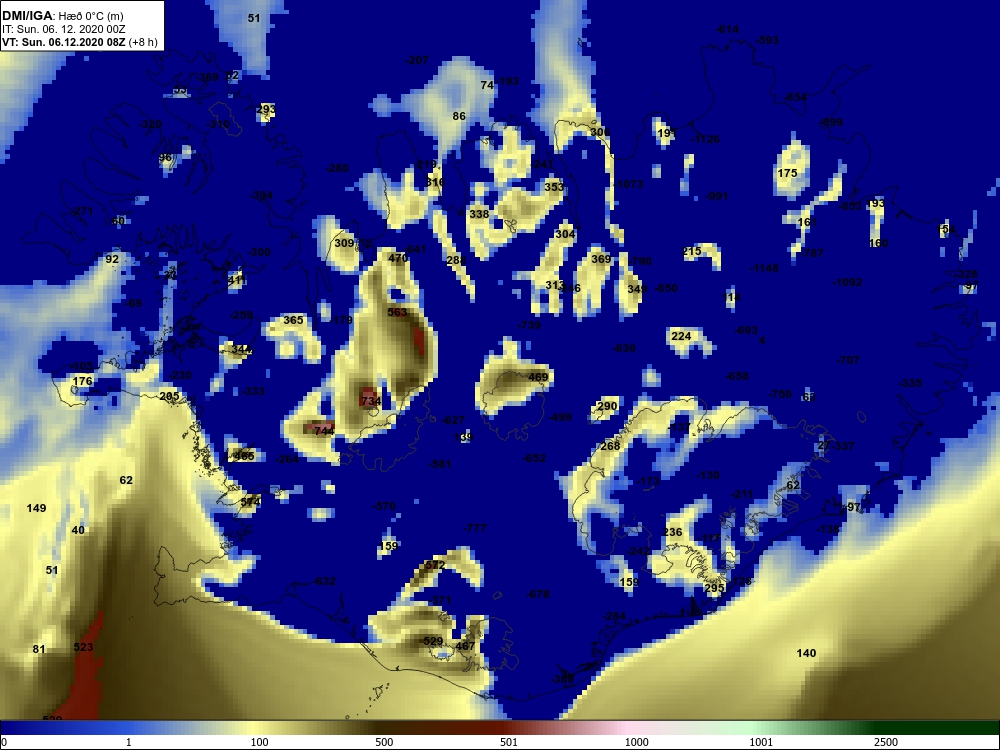Click the 369 height value
This screenshot has width=1000, height=750.
click(x=601, y=259)
